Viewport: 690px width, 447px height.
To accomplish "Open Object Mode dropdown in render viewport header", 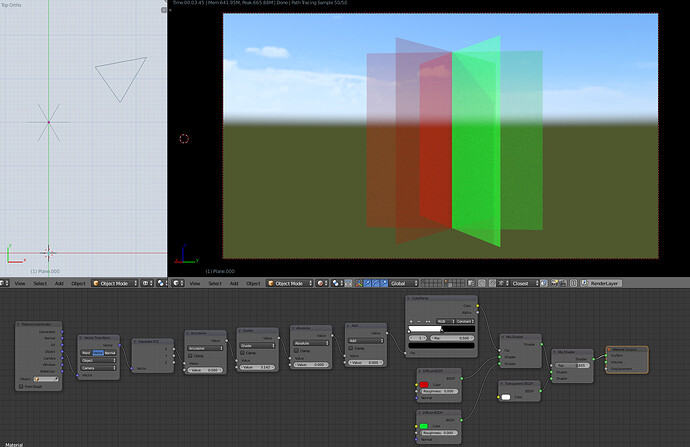I will (x=290, y=283).
